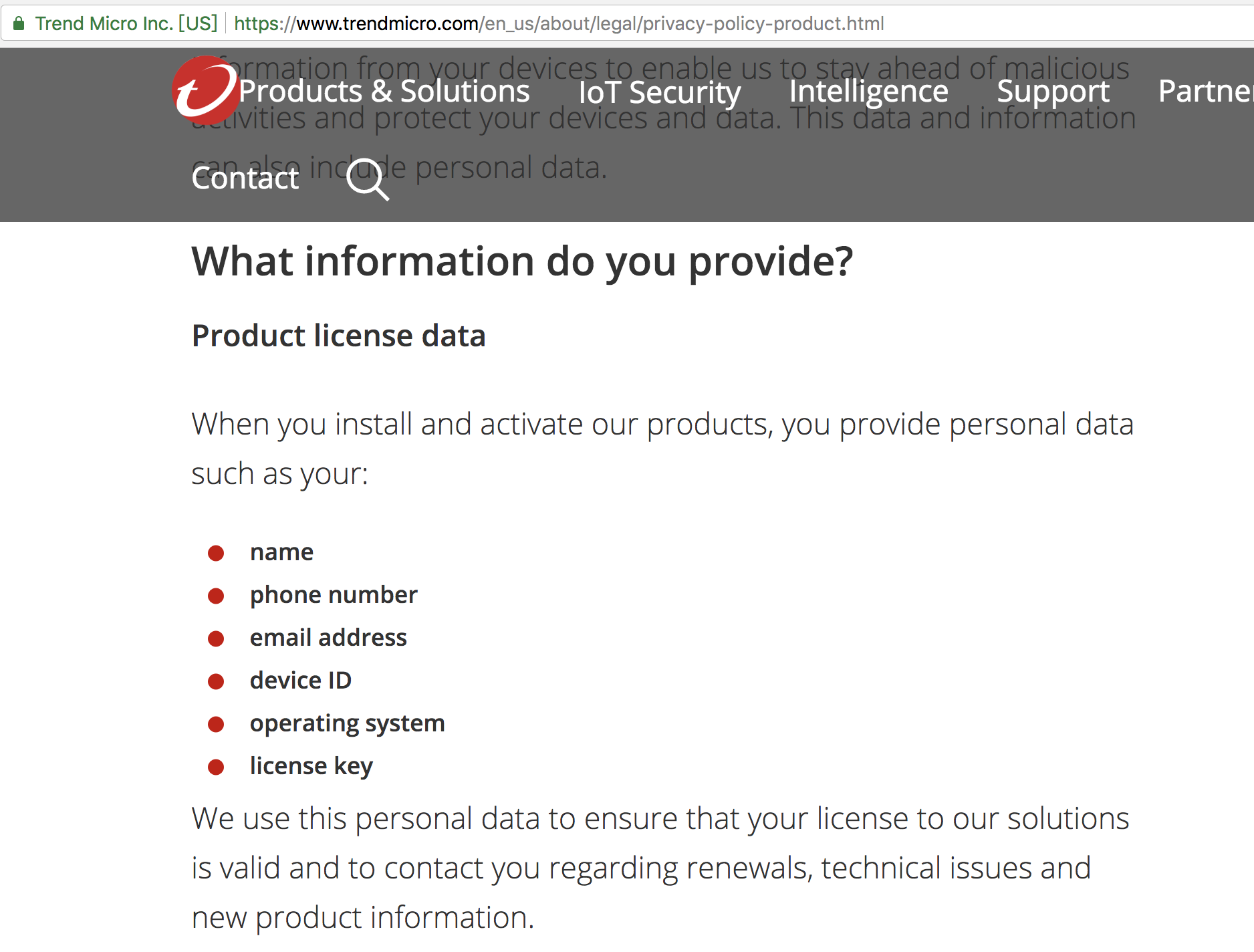Click the green padlock icon in address bar

coord(19,24)
